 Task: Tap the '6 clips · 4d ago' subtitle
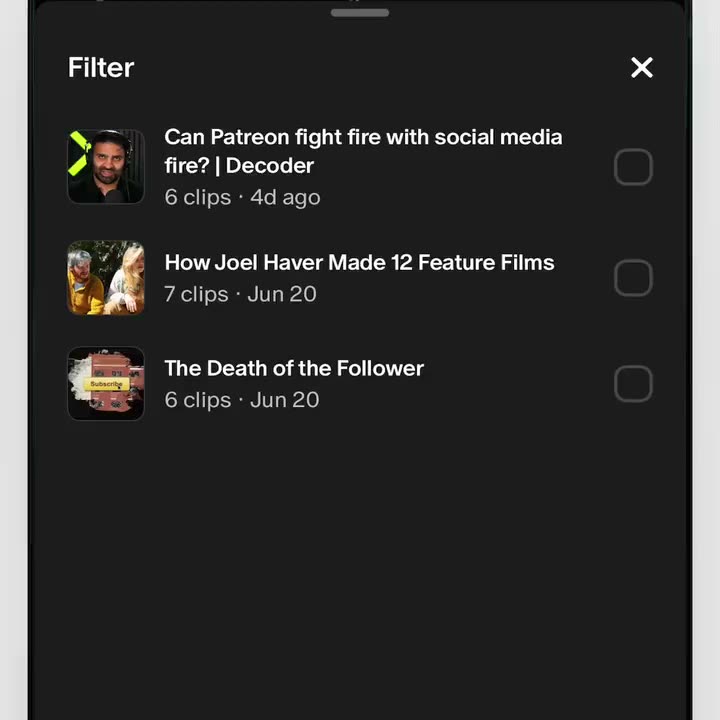point(242,197)
